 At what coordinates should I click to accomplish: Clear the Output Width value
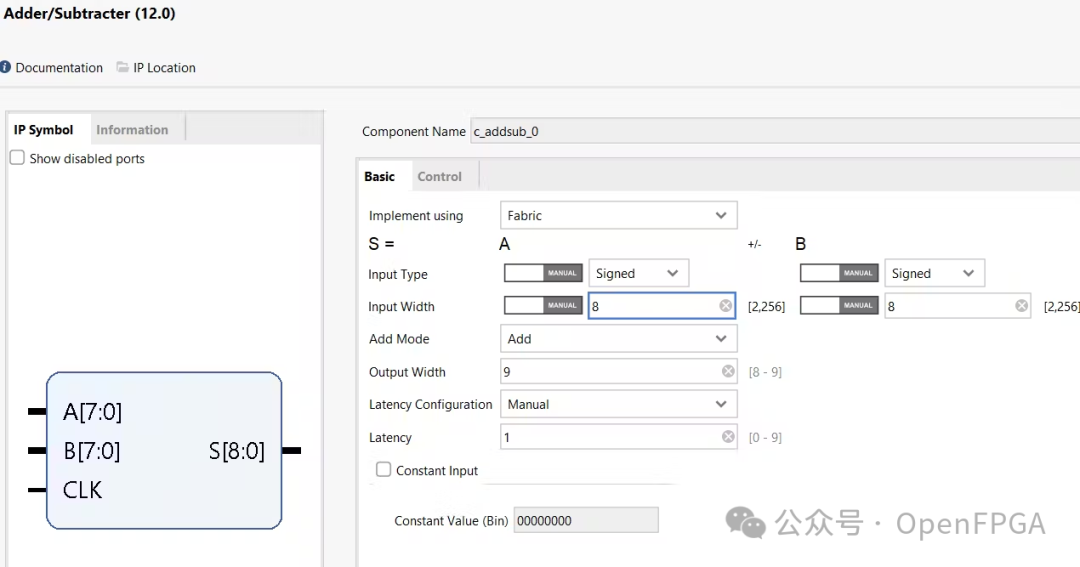[728, 371]
